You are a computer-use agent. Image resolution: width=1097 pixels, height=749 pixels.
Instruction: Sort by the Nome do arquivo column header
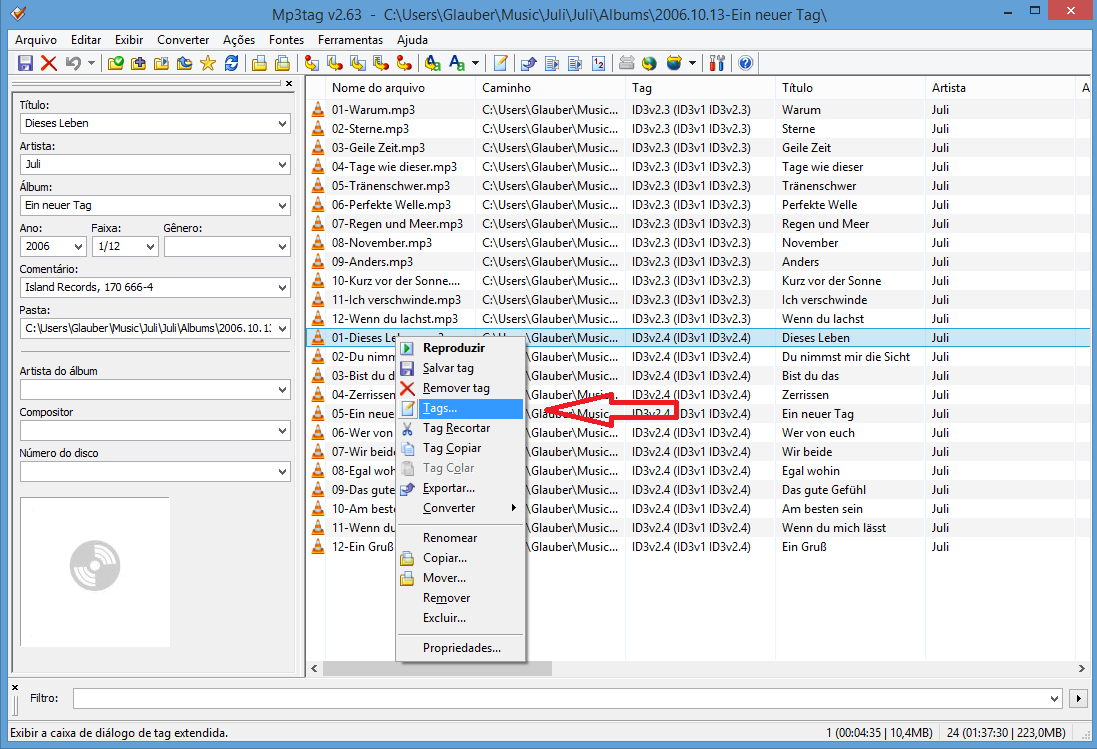tap(400, 87)
